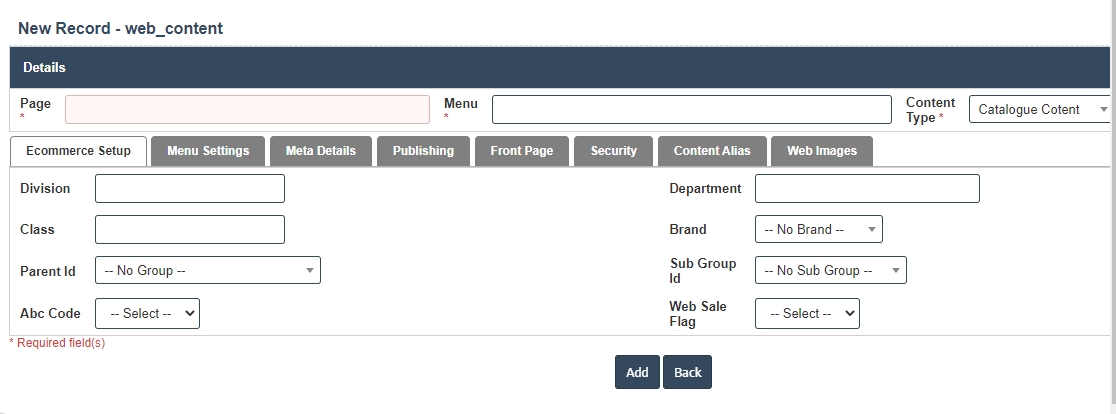The image size is (1116, 414).
Task: Open the Parent Id group dropdown
Action: [208, 270]
